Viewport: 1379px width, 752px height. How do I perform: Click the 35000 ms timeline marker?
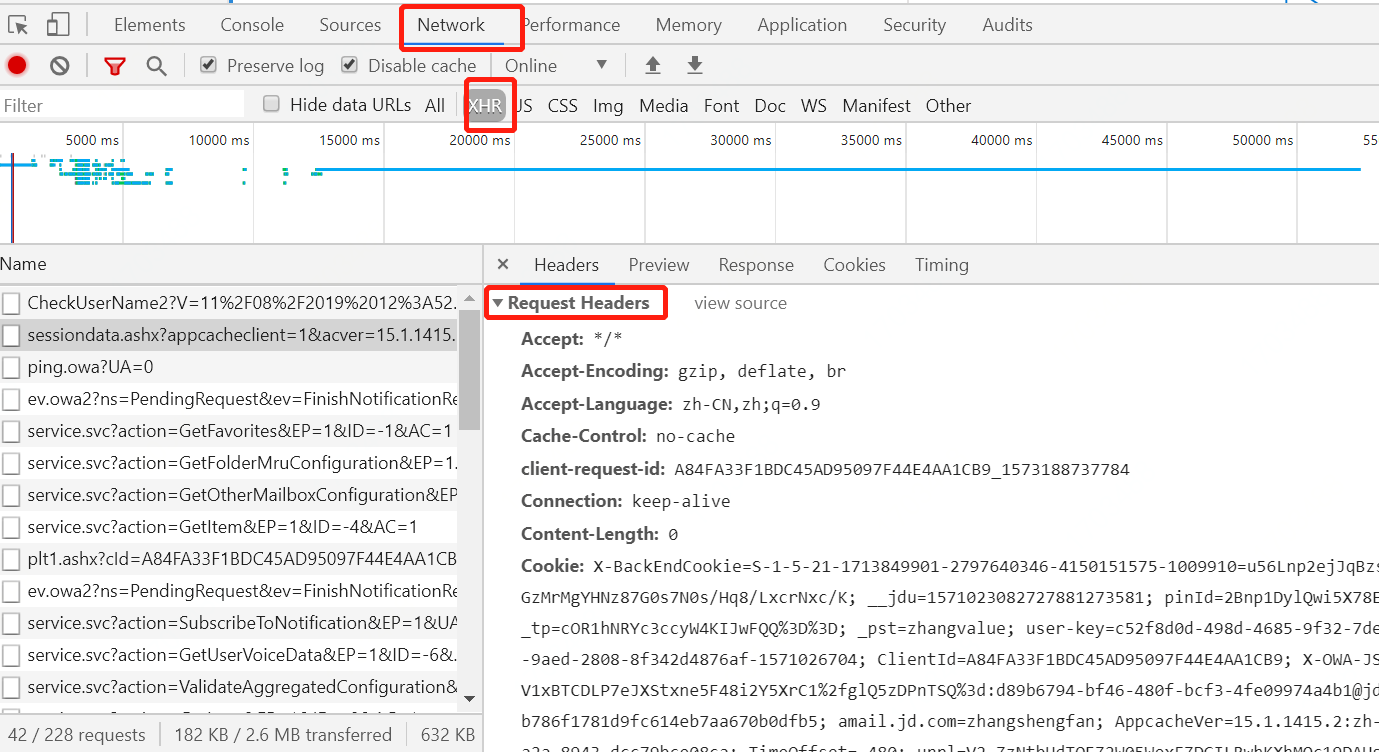pyautogui.click(x=873, y=141)
